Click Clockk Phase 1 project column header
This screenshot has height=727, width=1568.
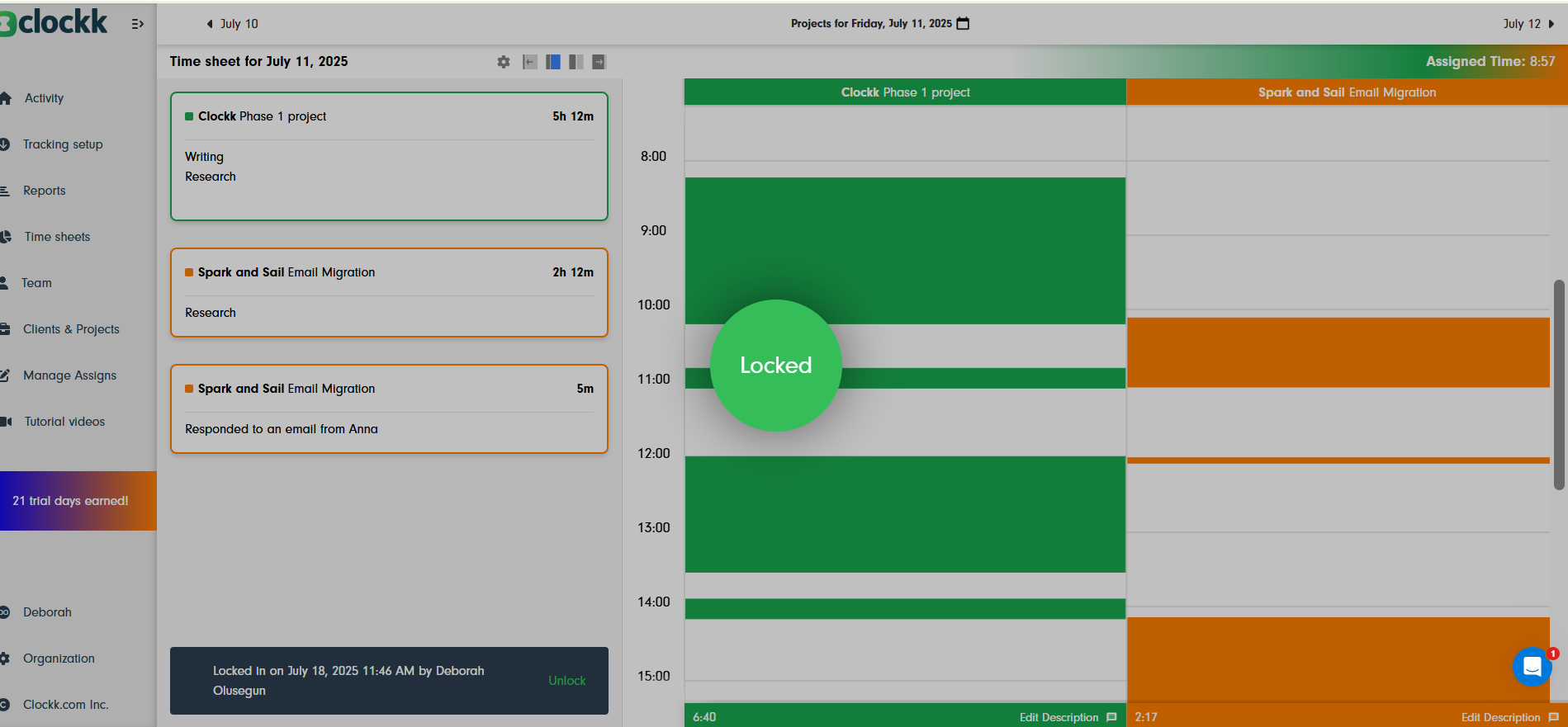point(905,92)
